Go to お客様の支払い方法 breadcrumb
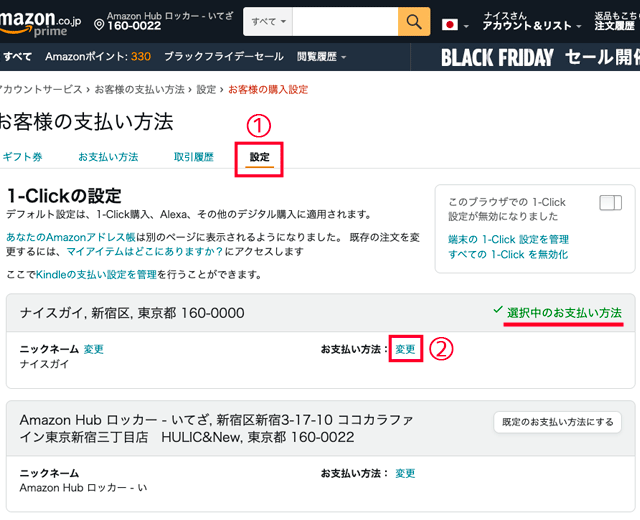640x520 pixels. 140,89
